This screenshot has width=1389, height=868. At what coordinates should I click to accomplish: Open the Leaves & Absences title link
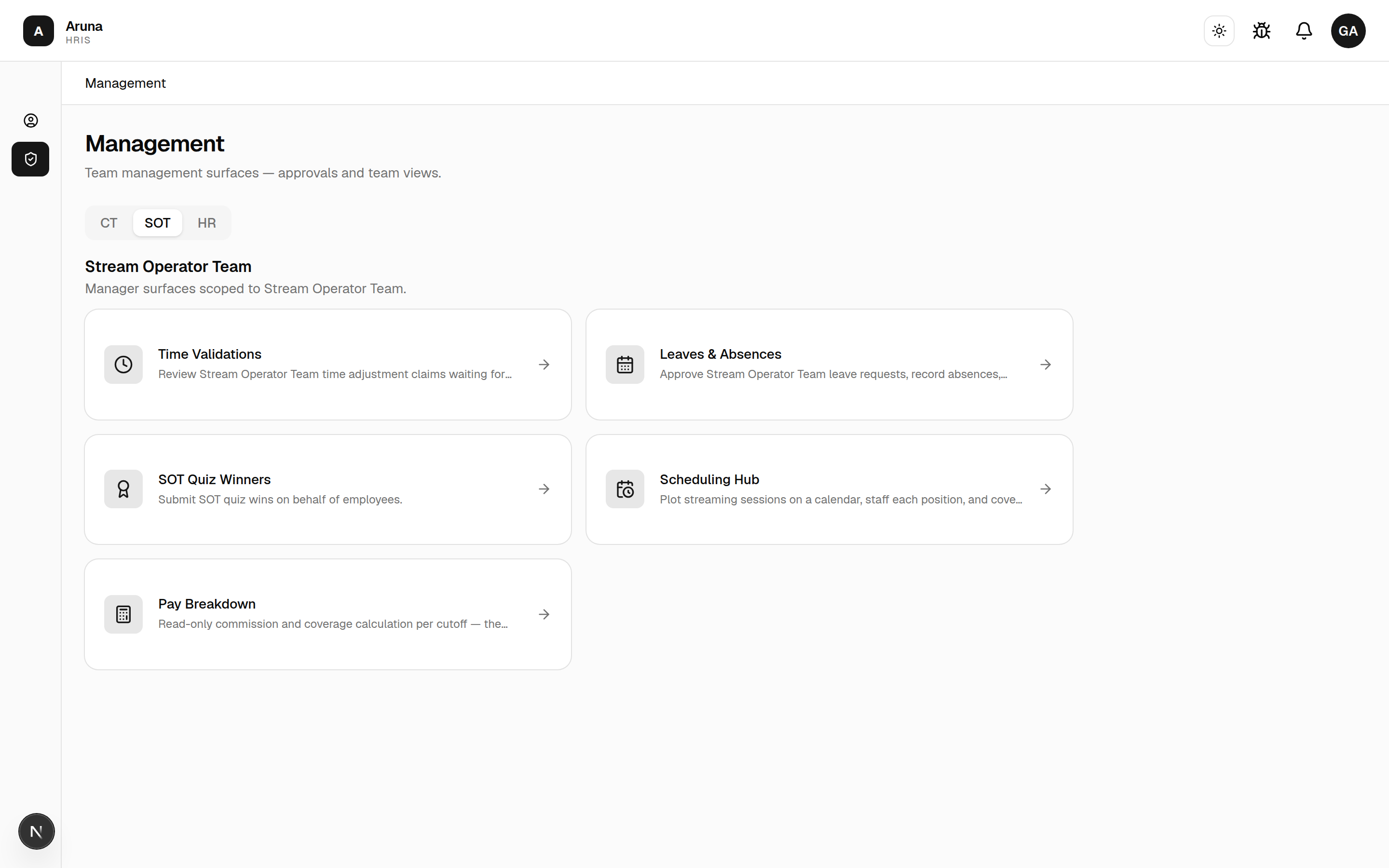tap(721, 354)
